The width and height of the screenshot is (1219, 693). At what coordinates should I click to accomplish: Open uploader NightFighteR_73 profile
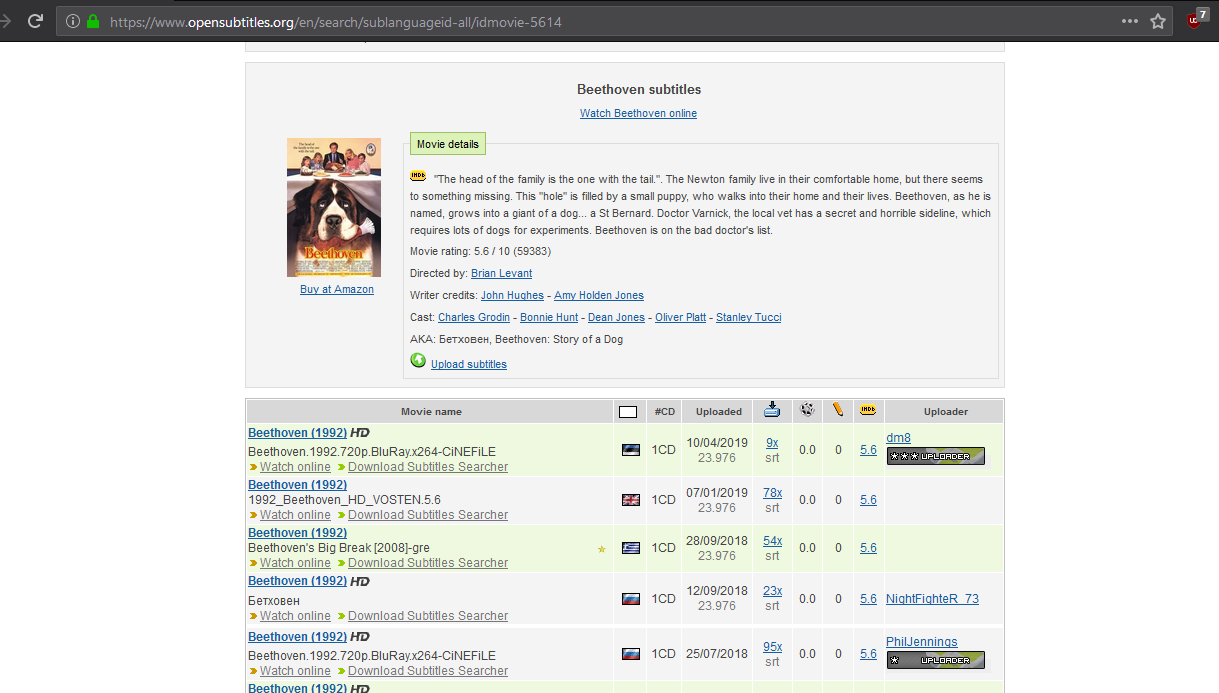click(932, 599)
